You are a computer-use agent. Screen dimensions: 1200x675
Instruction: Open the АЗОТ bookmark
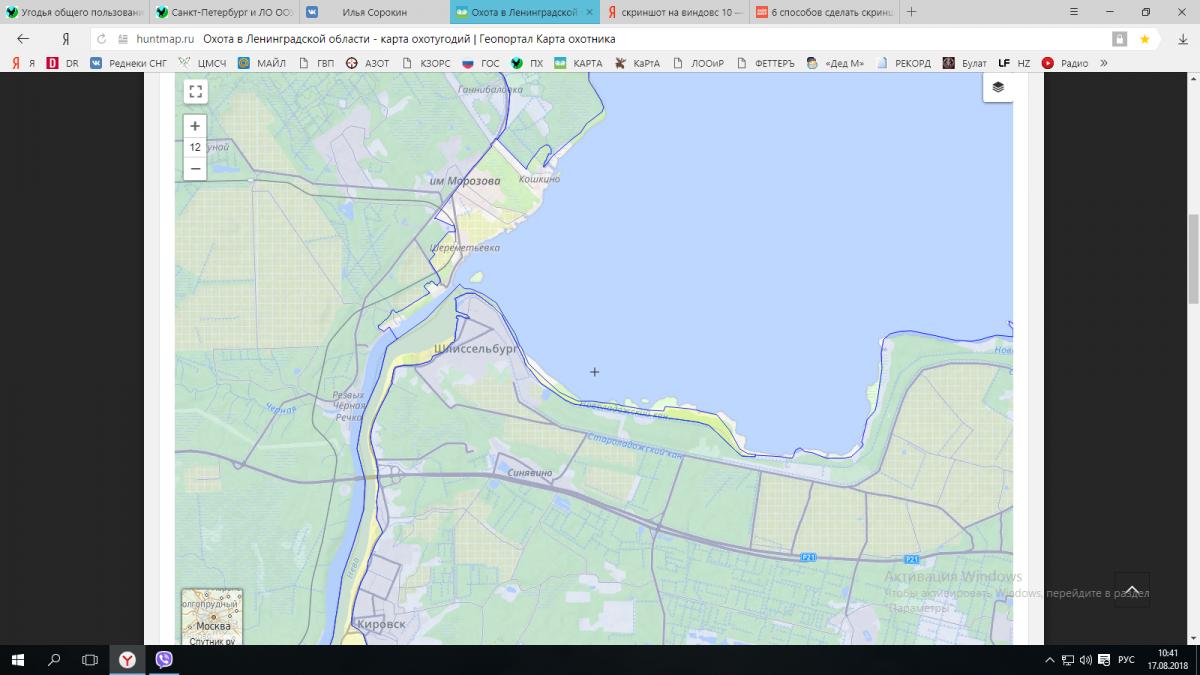pyautogui.click(x=369, y=63)
